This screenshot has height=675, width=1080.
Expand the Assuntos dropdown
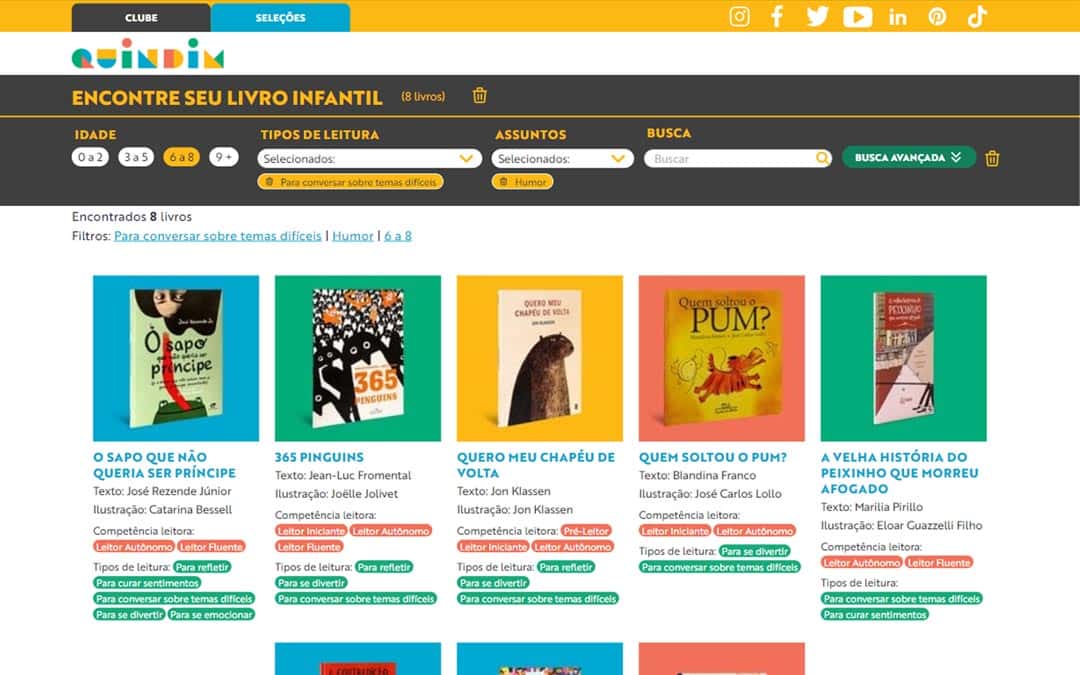click(x=562, y=159)
